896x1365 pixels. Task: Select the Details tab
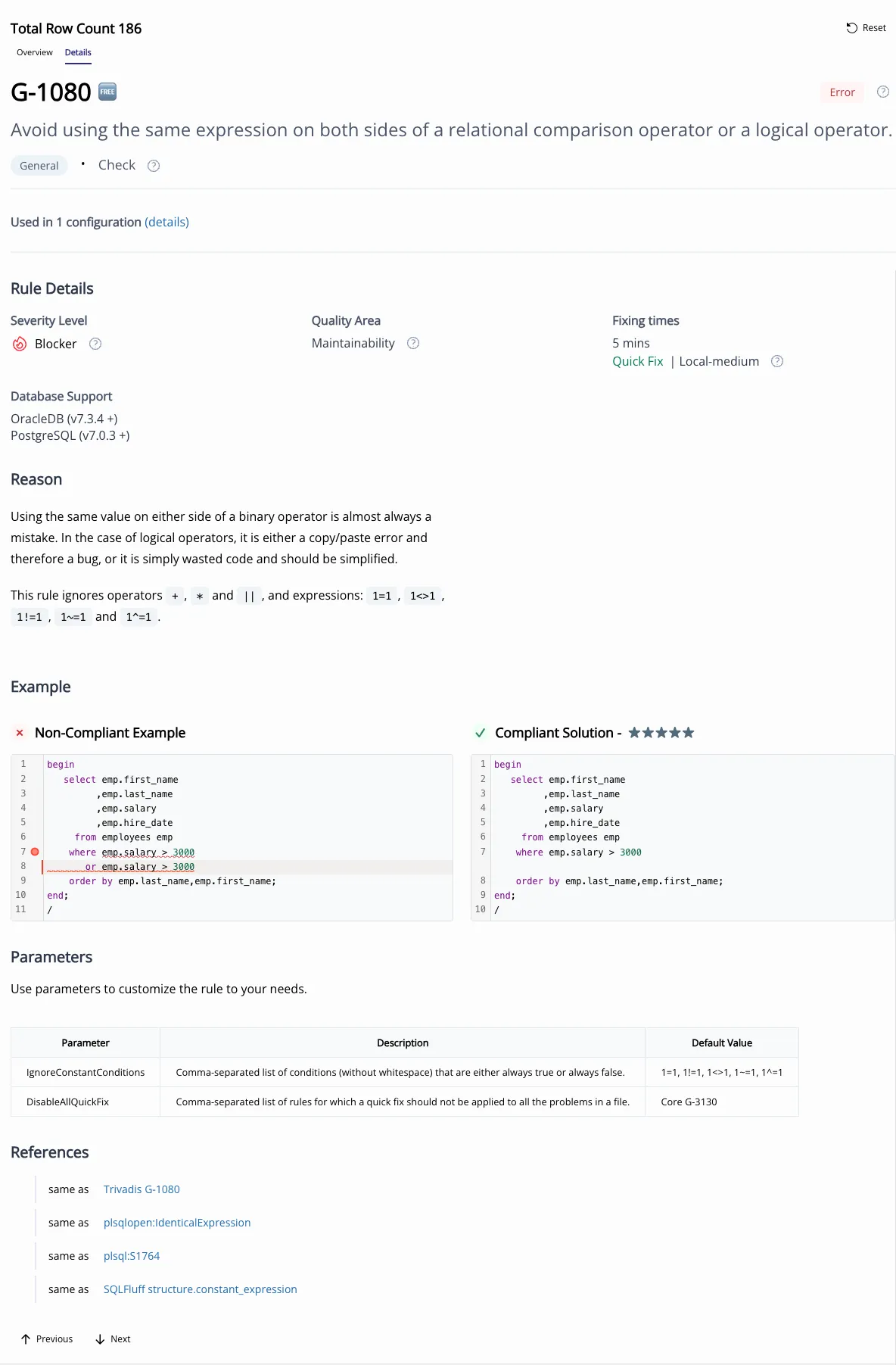click(78, 52)
